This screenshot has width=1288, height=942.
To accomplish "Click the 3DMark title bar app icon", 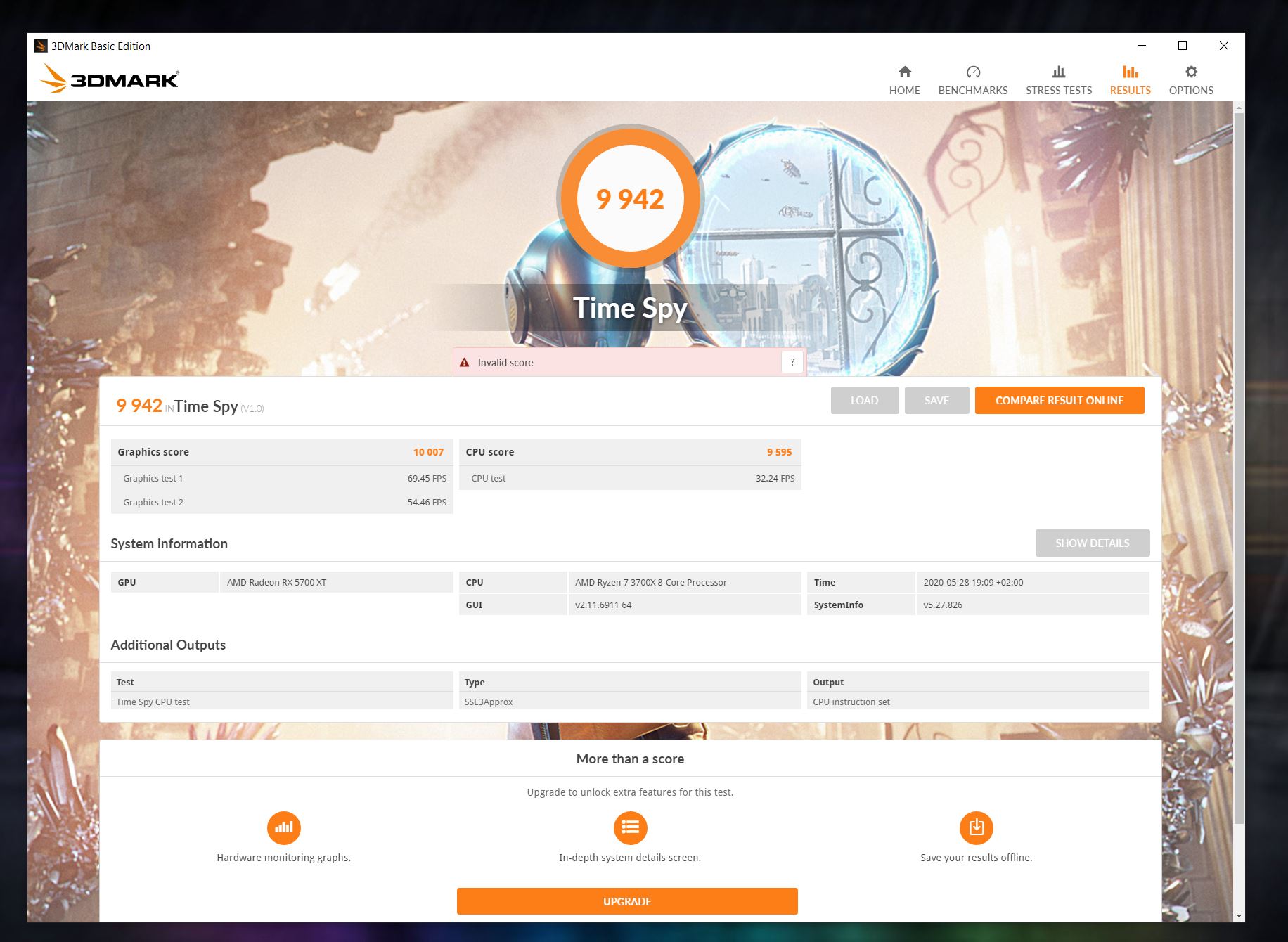I will (x=41, y=46).
